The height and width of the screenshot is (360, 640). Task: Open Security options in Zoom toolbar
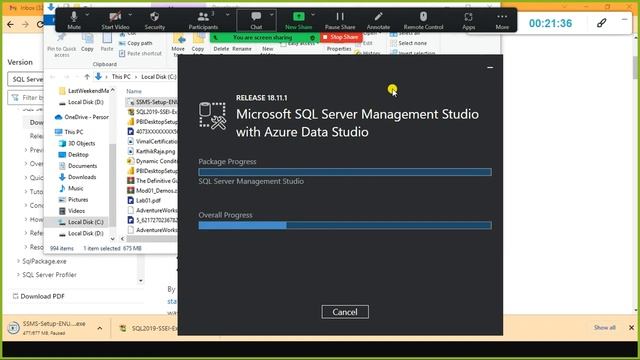point(155,20)
